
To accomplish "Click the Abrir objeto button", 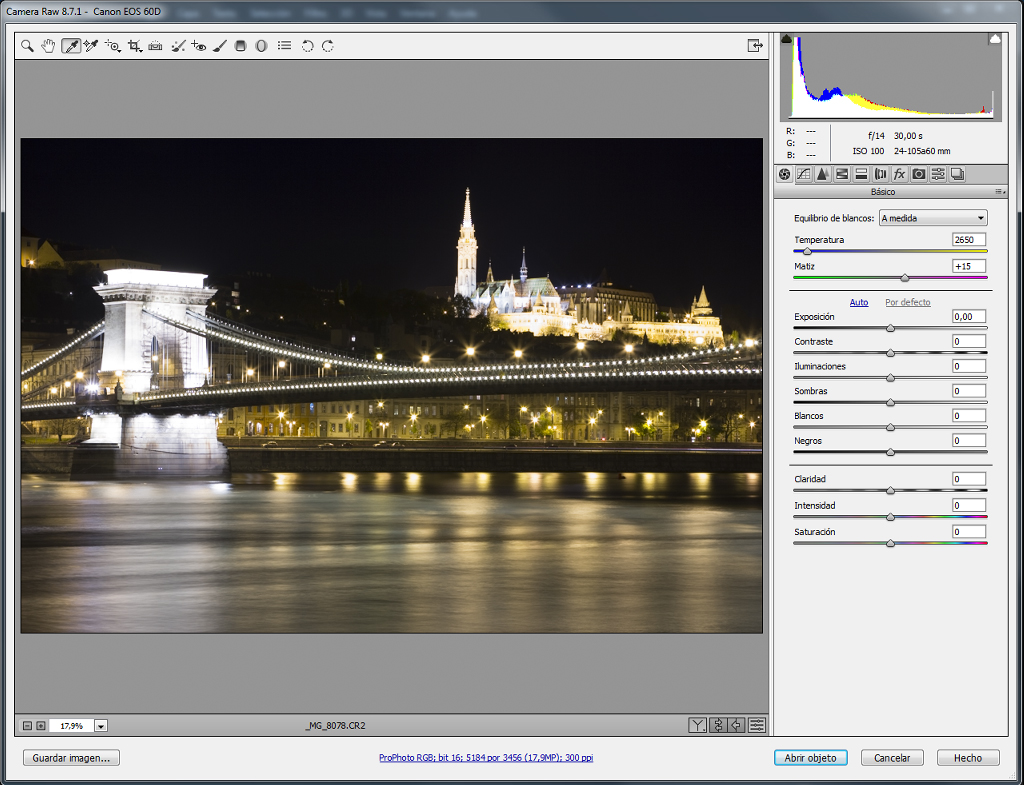I will point(810,758).
